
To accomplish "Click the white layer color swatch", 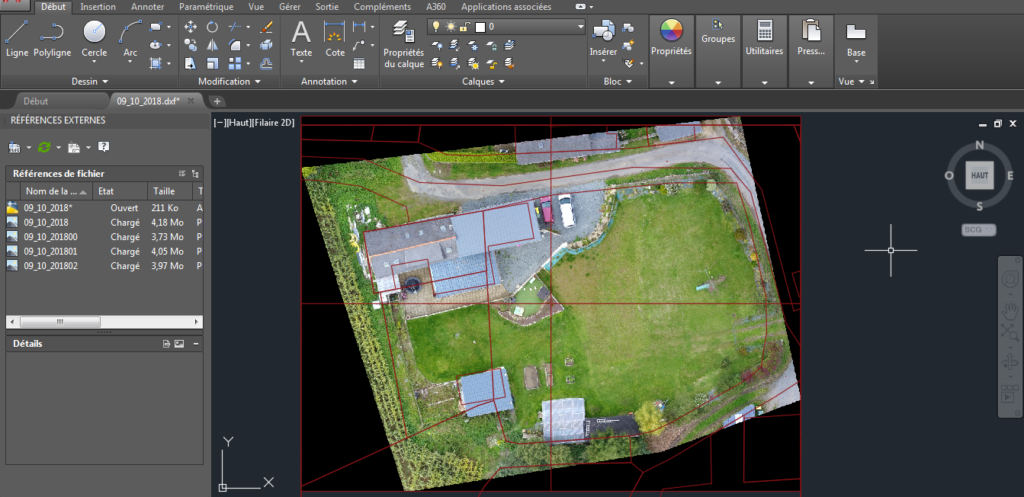I will click(x=480, y=27).
